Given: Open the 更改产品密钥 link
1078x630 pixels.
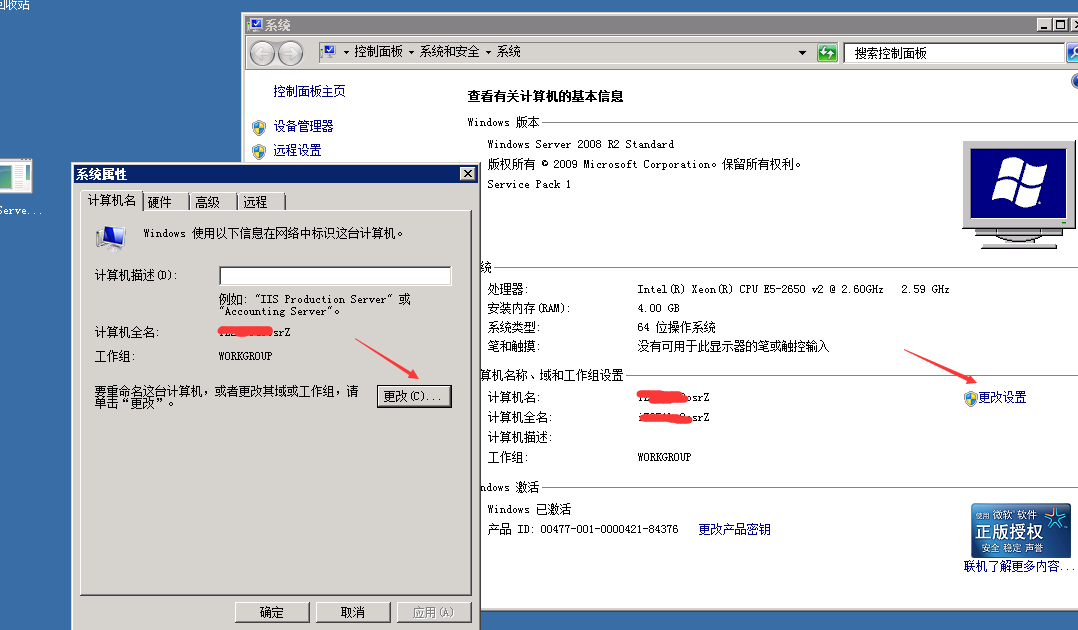Looking at the screenshot, I should pyautogui.click(x=734, y=529).
